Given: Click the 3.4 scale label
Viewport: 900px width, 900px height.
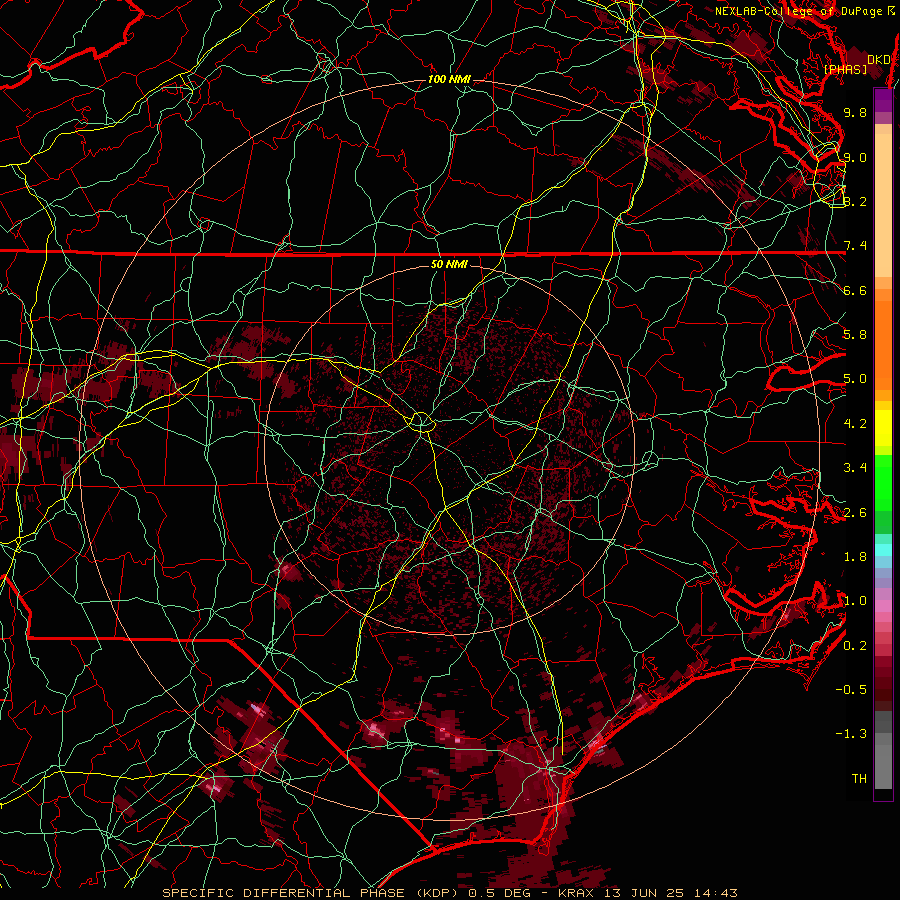Looking at the screenshot, I should click(855, 468).
